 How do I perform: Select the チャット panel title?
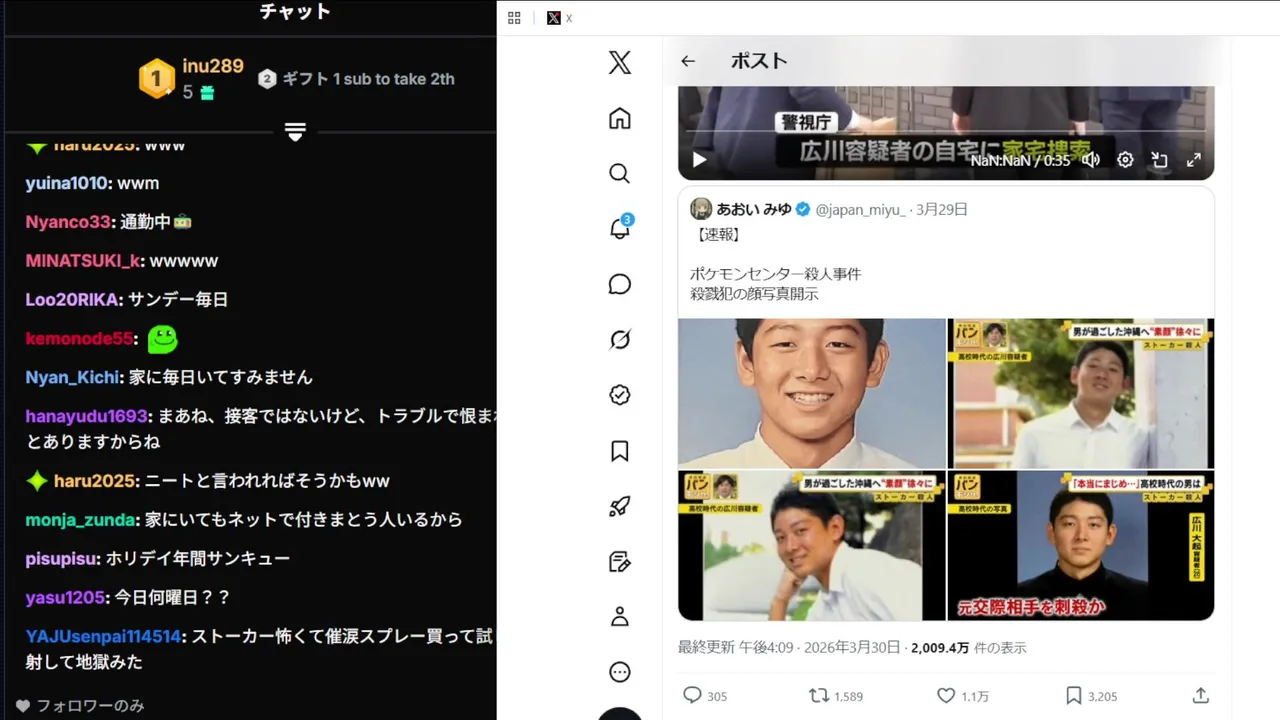click(x=295, y=12)
